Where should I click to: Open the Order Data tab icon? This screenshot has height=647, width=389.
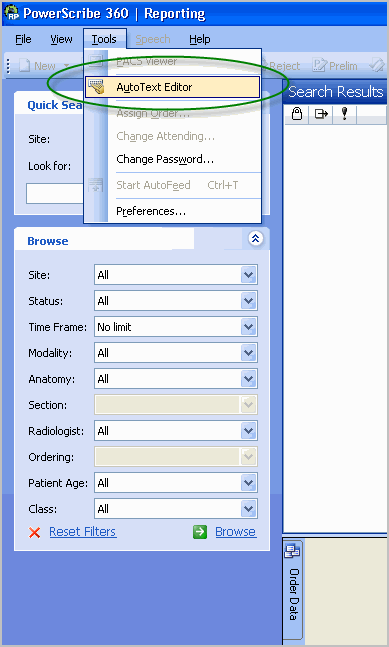tap(292, 552)
